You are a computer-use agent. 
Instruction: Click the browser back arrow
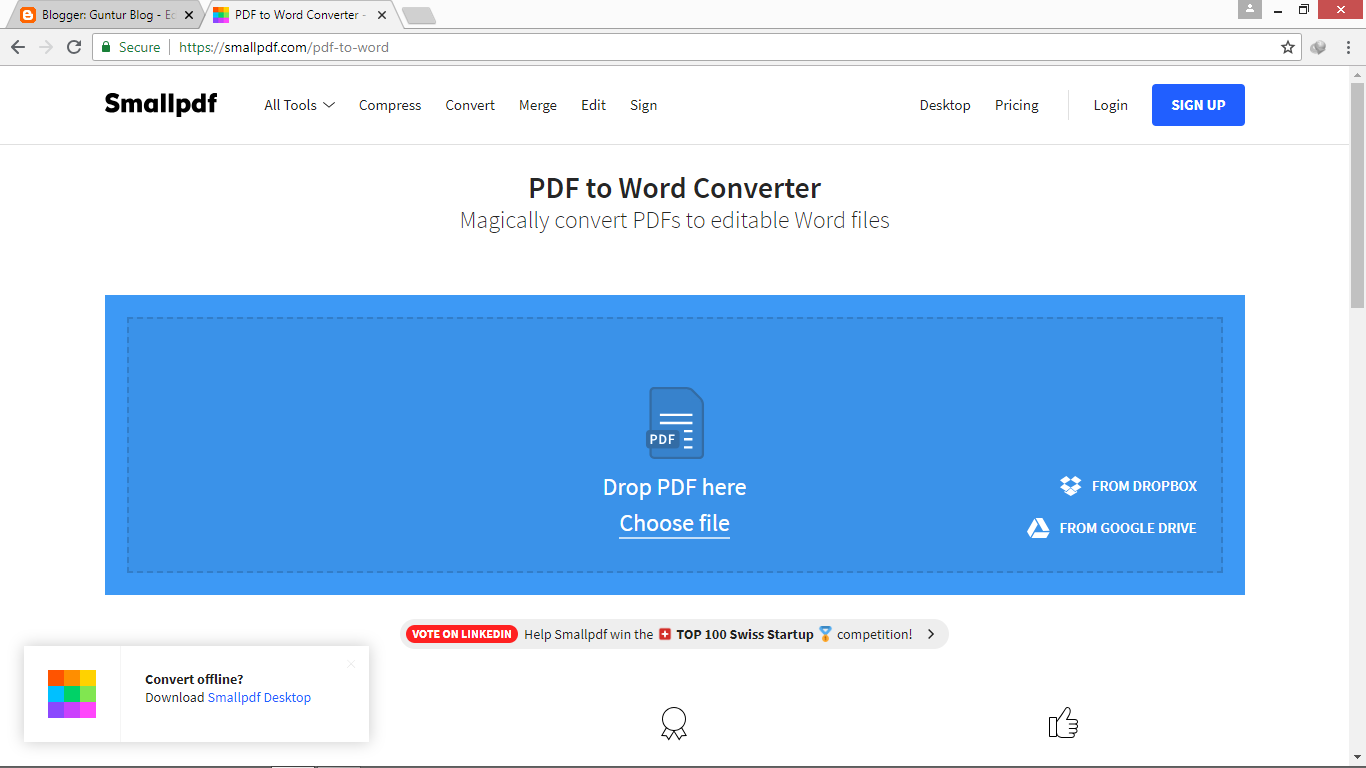pyautogui.click(x=18, y=47)
